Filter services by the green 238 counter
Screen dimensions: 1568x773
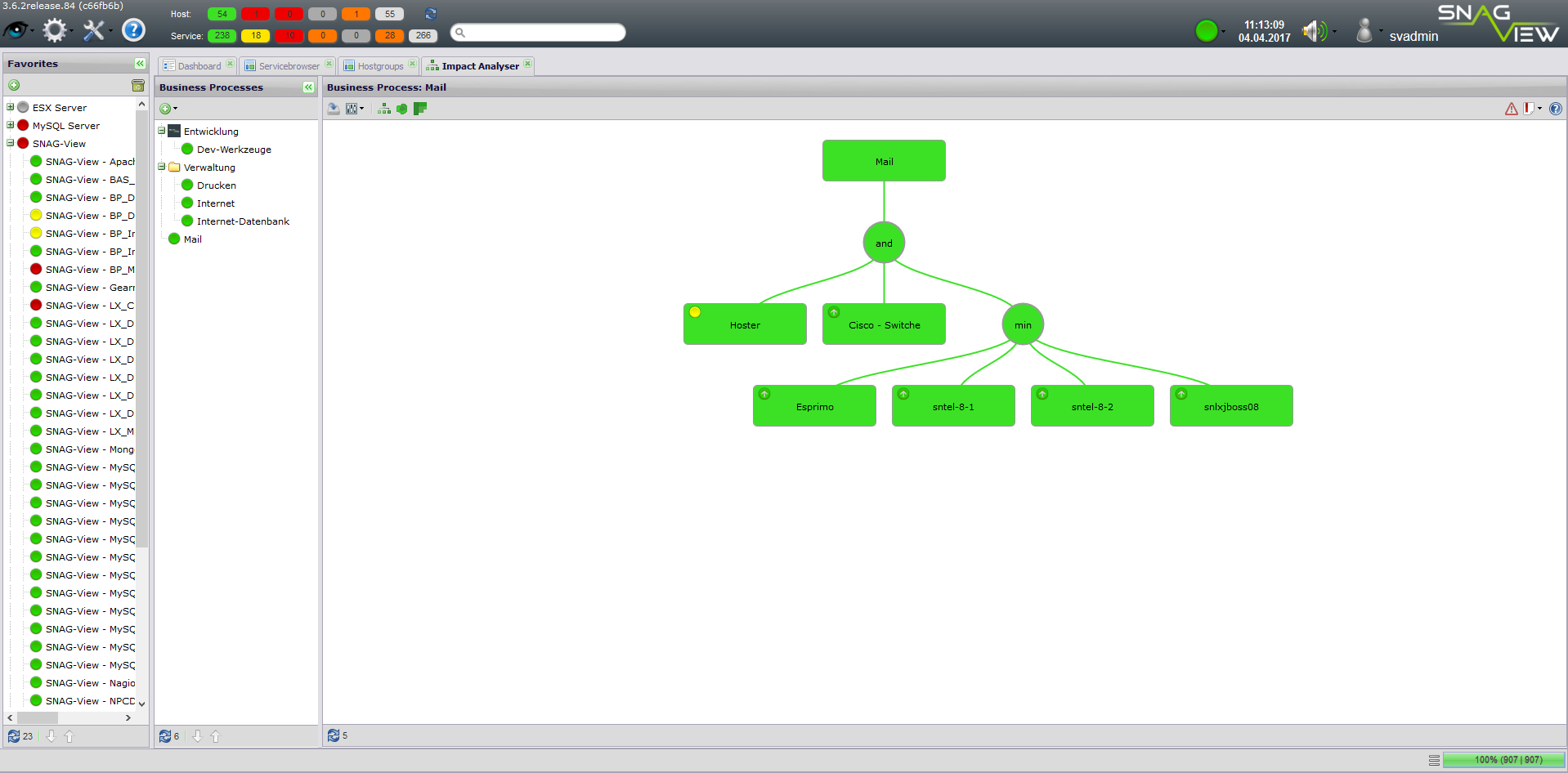point(222,35)
